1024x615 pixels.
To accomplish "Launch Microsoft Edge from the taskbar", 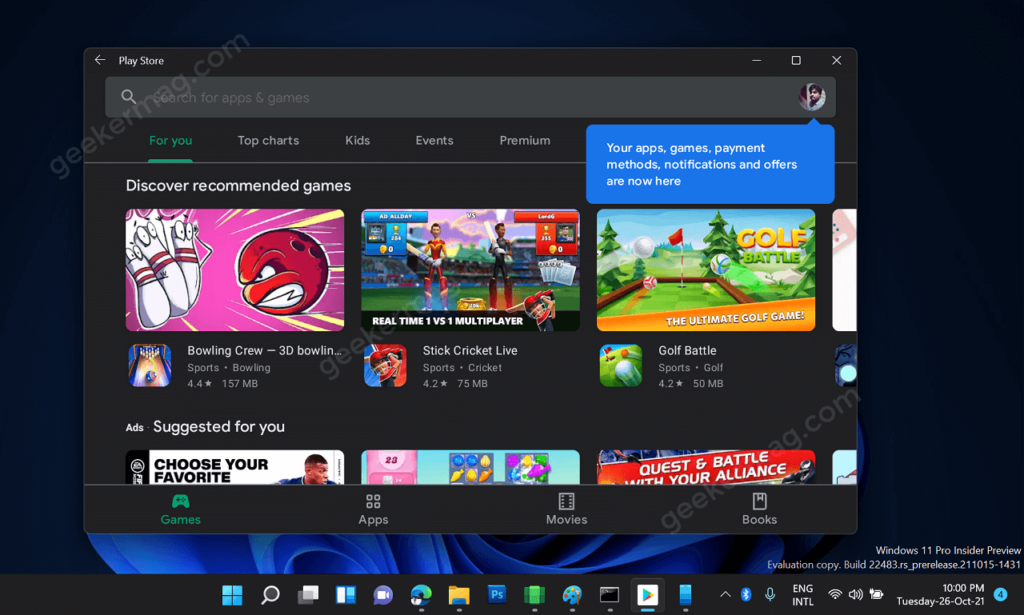I will click(x=421, y=595).
